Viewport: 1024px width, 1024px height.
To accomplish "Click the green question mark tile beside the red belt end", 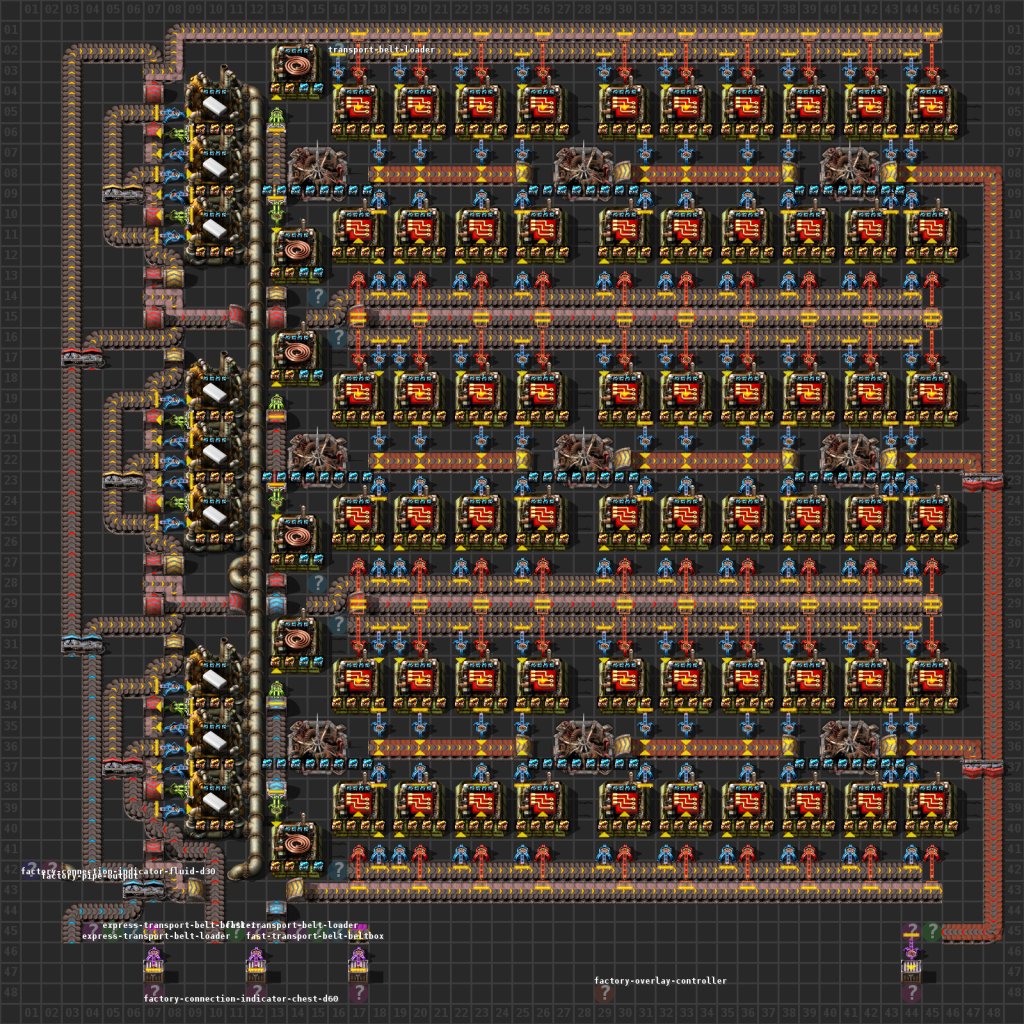I will tap(932, 931).
